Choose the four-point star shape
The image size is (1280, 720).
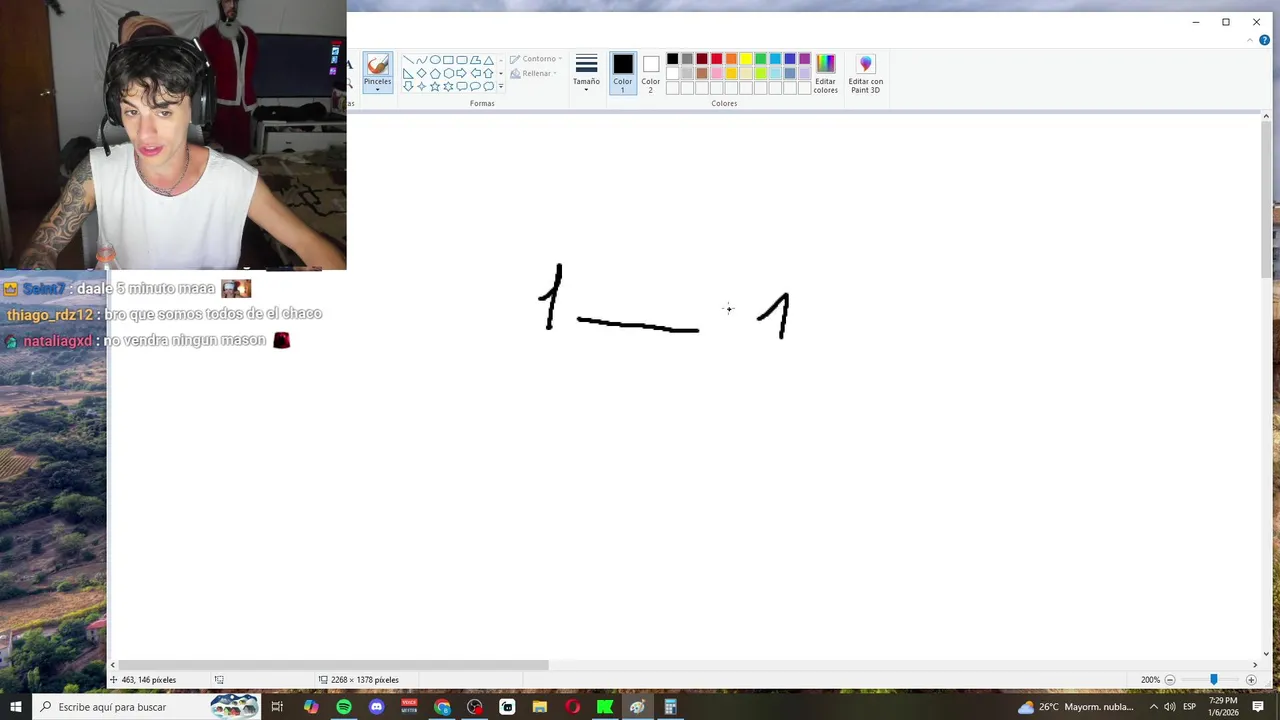tap(421, 86)
